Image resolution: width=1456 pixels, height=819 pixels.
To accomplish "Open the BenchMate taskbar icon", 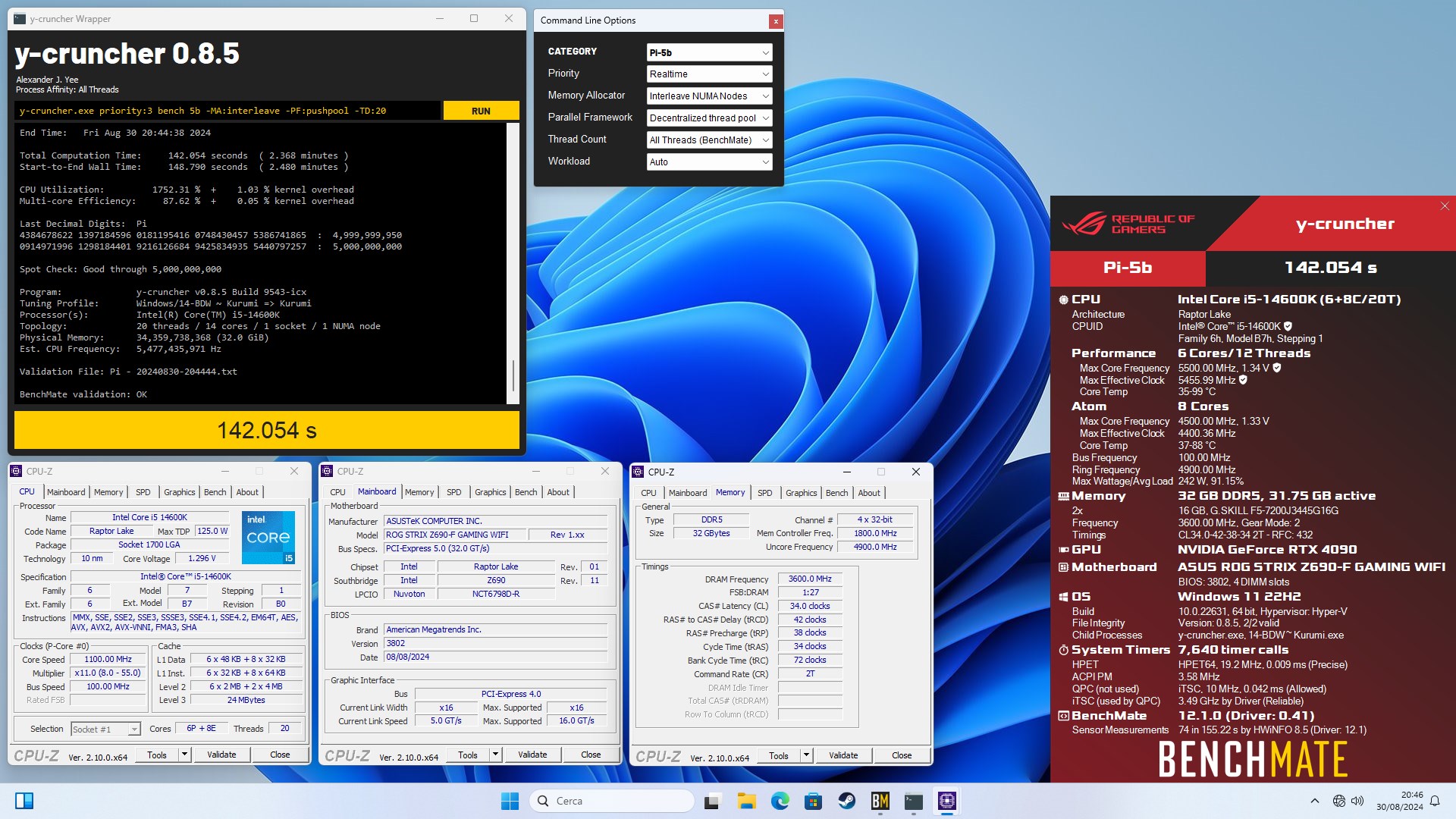I will (x=880, y=801).
